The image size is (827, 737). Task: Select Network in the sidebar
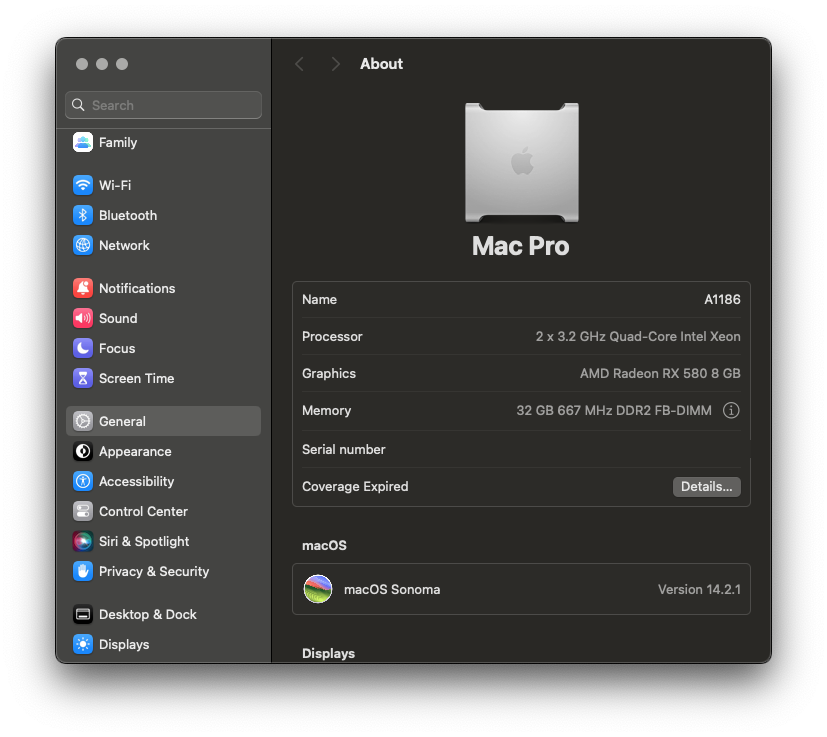pos(164,245)
